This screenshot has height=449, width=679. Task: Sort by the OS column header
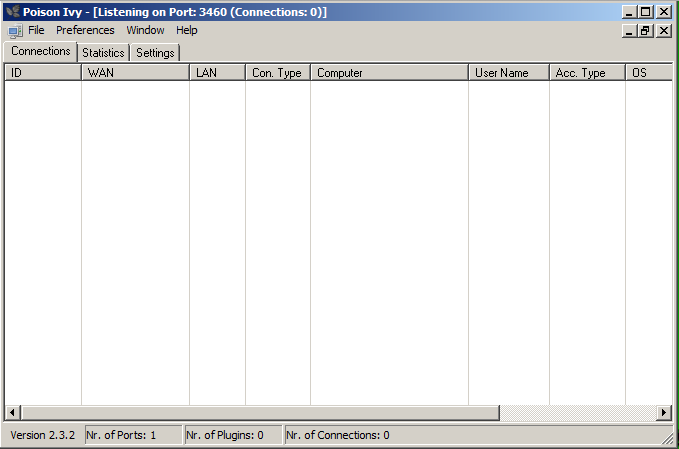[649, 73]
